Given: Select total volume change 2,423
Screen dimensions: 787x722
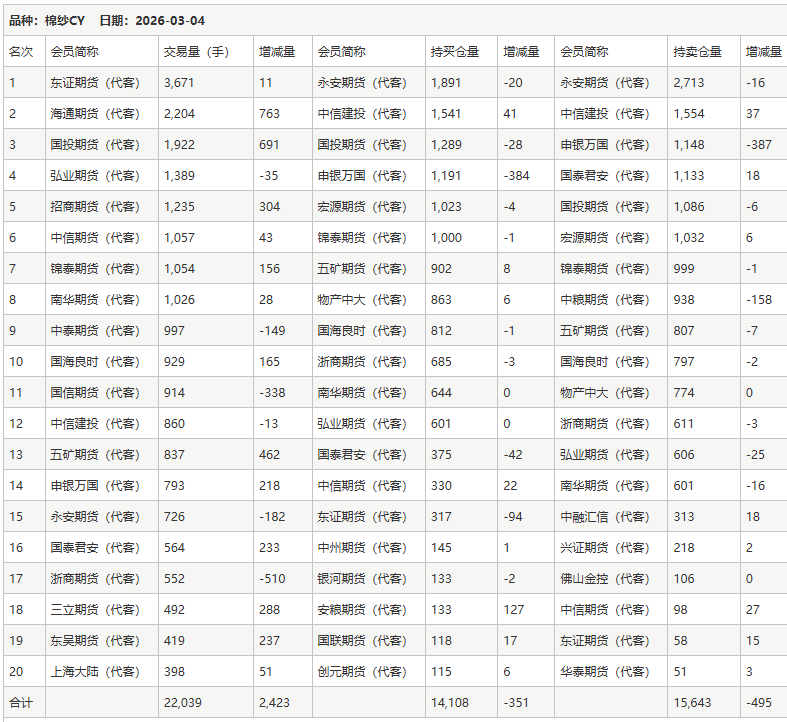Looking at the screenshot, I should pyautogui.click(x=274, y=703).
